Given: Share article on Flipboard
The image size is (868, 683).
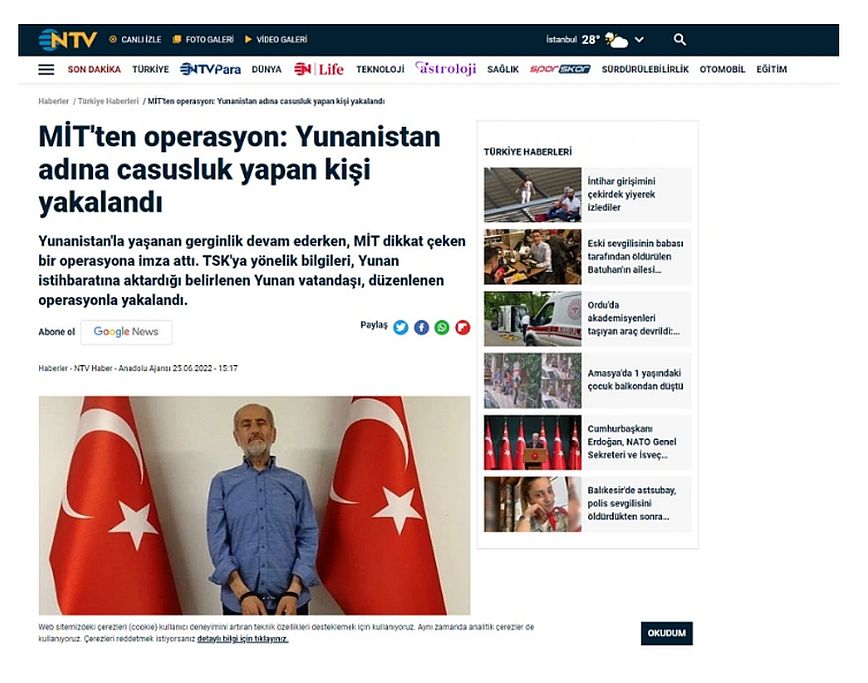Looking at the screenshot, I should click(x=462, y=328).
